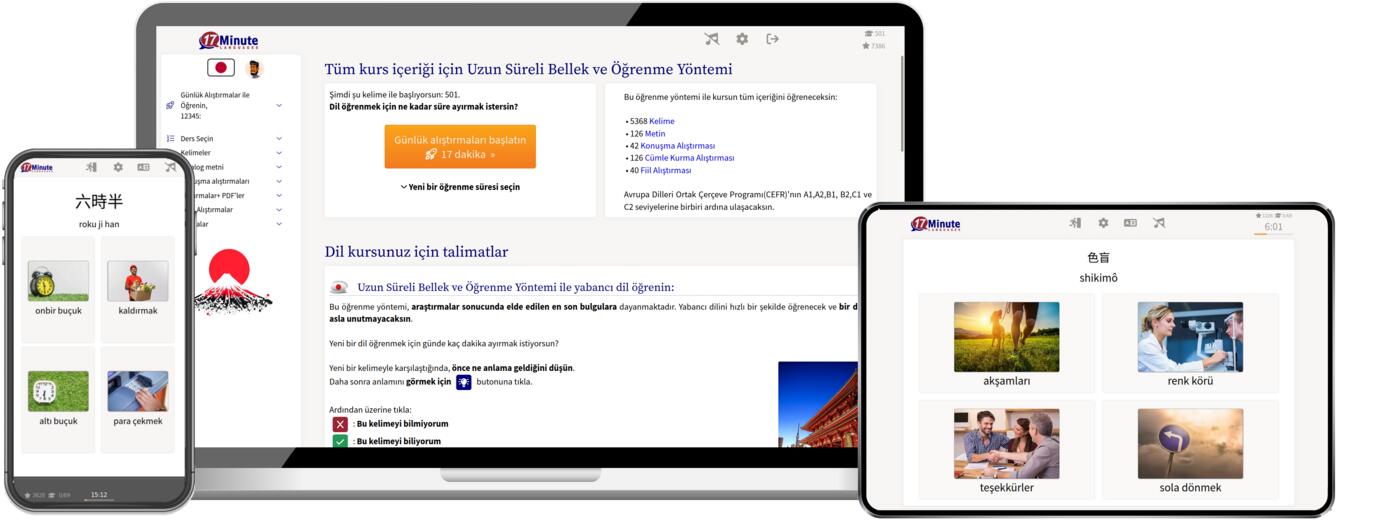Screen dimensions: 1400x532
Task: Select the Japan flag icon in laptop sidebar
Action: click(221, 68)
